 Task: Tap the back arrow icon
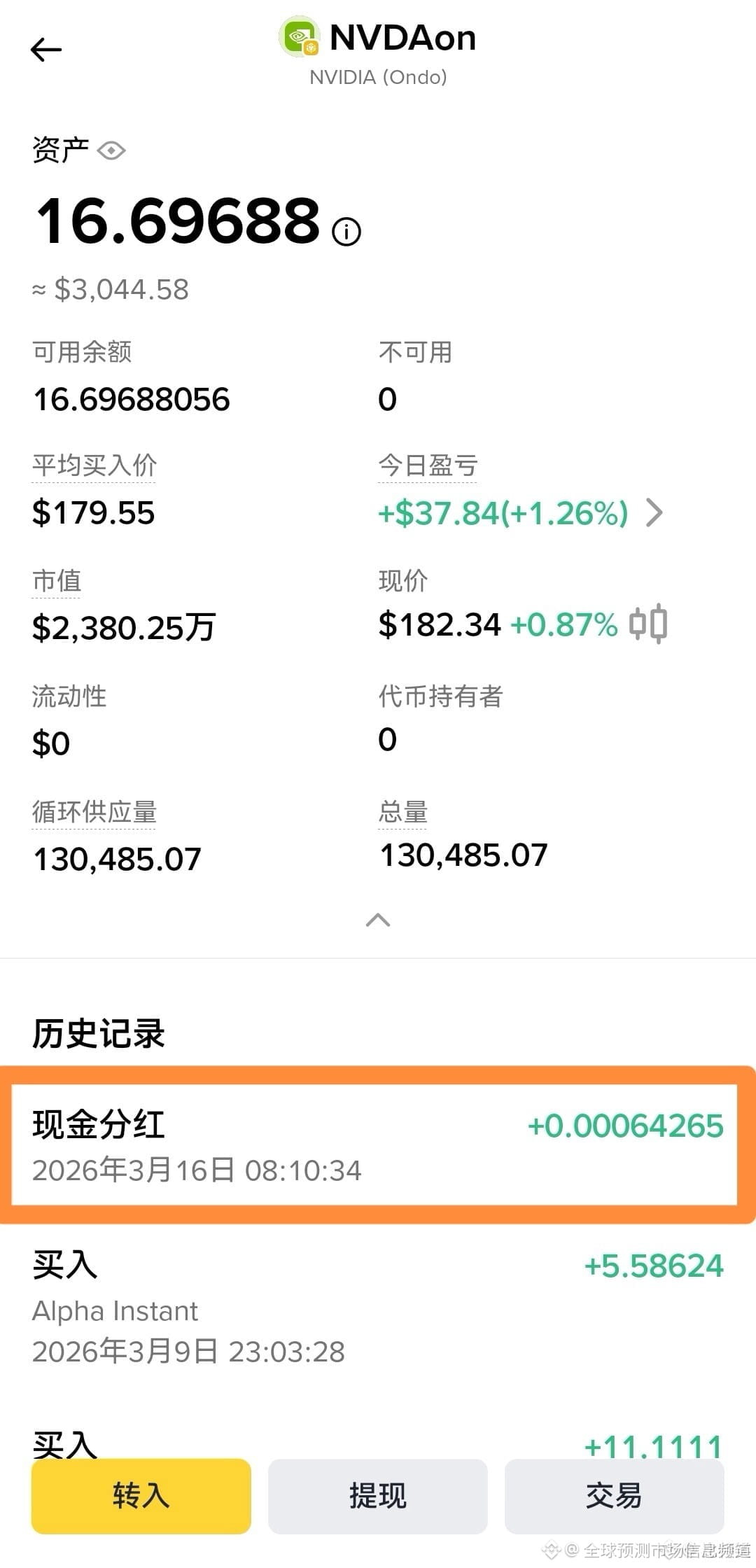(x=46, y=50)
